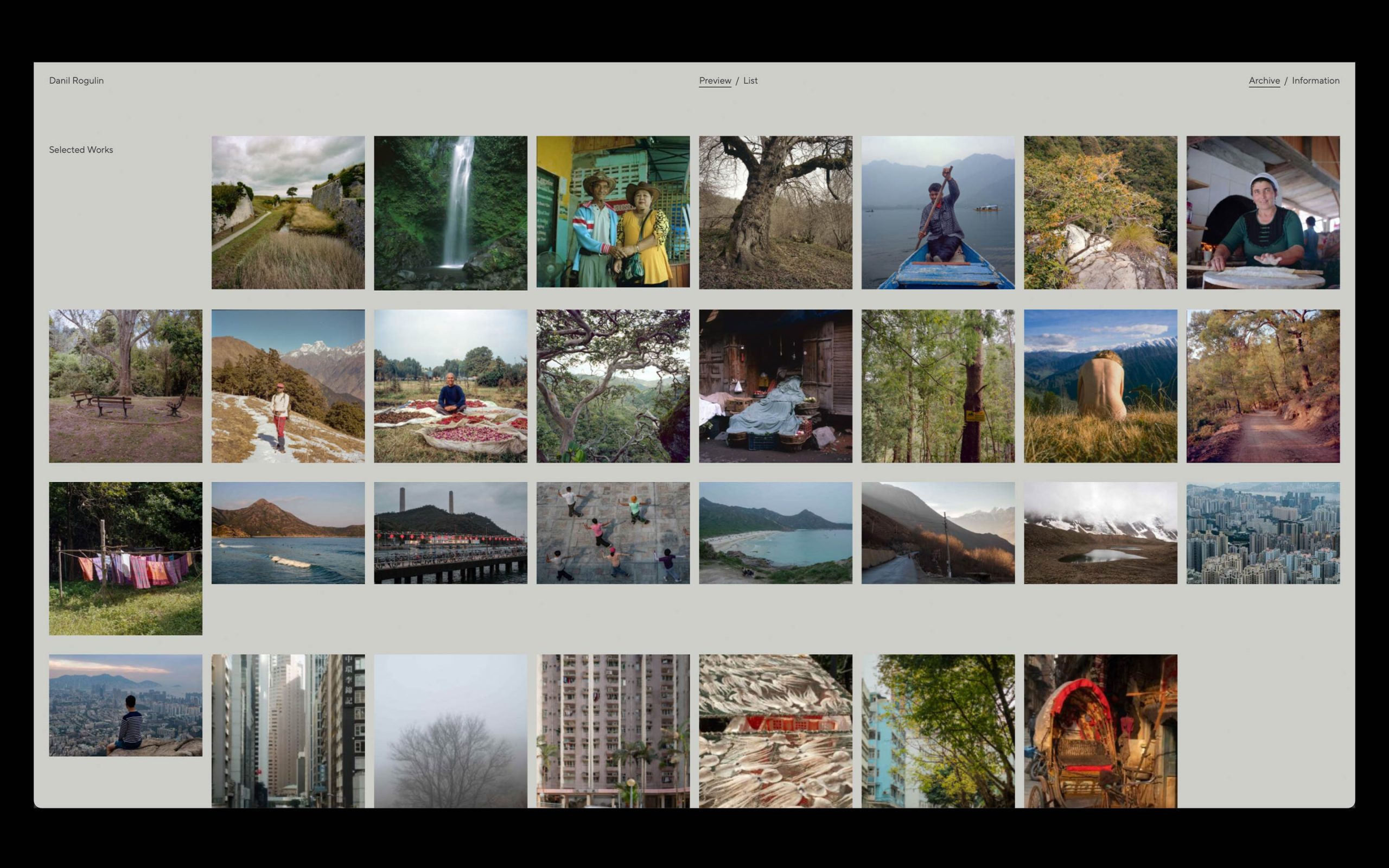Open the covered market stall photo
Viewport: 1389px width, 868px height.
point(775,386)
